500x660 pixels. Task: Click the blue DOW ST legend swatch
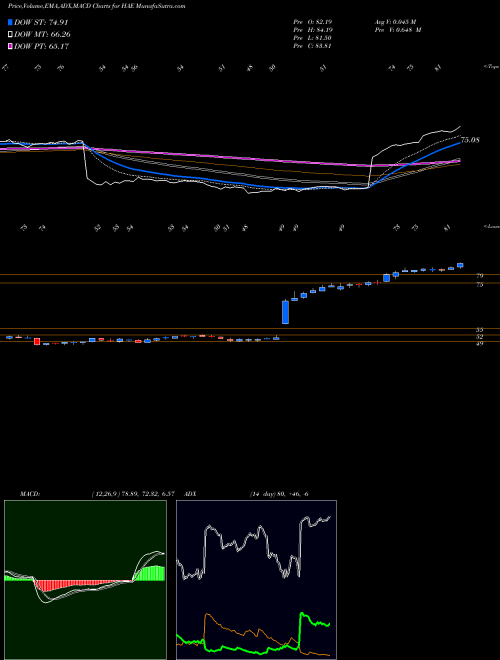tap(11, 23)
